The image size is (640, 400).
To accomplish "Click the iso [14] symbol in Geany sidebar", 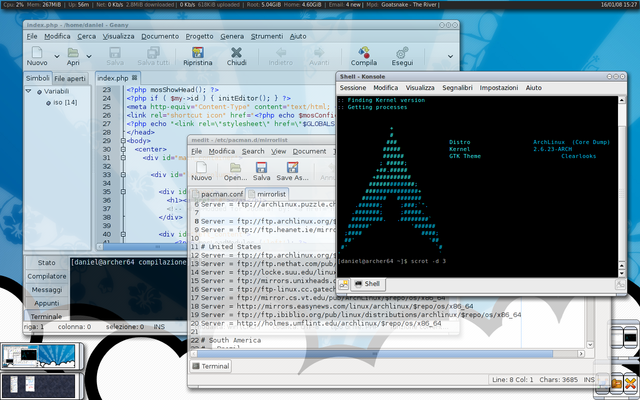I will [x=61, y=102].
